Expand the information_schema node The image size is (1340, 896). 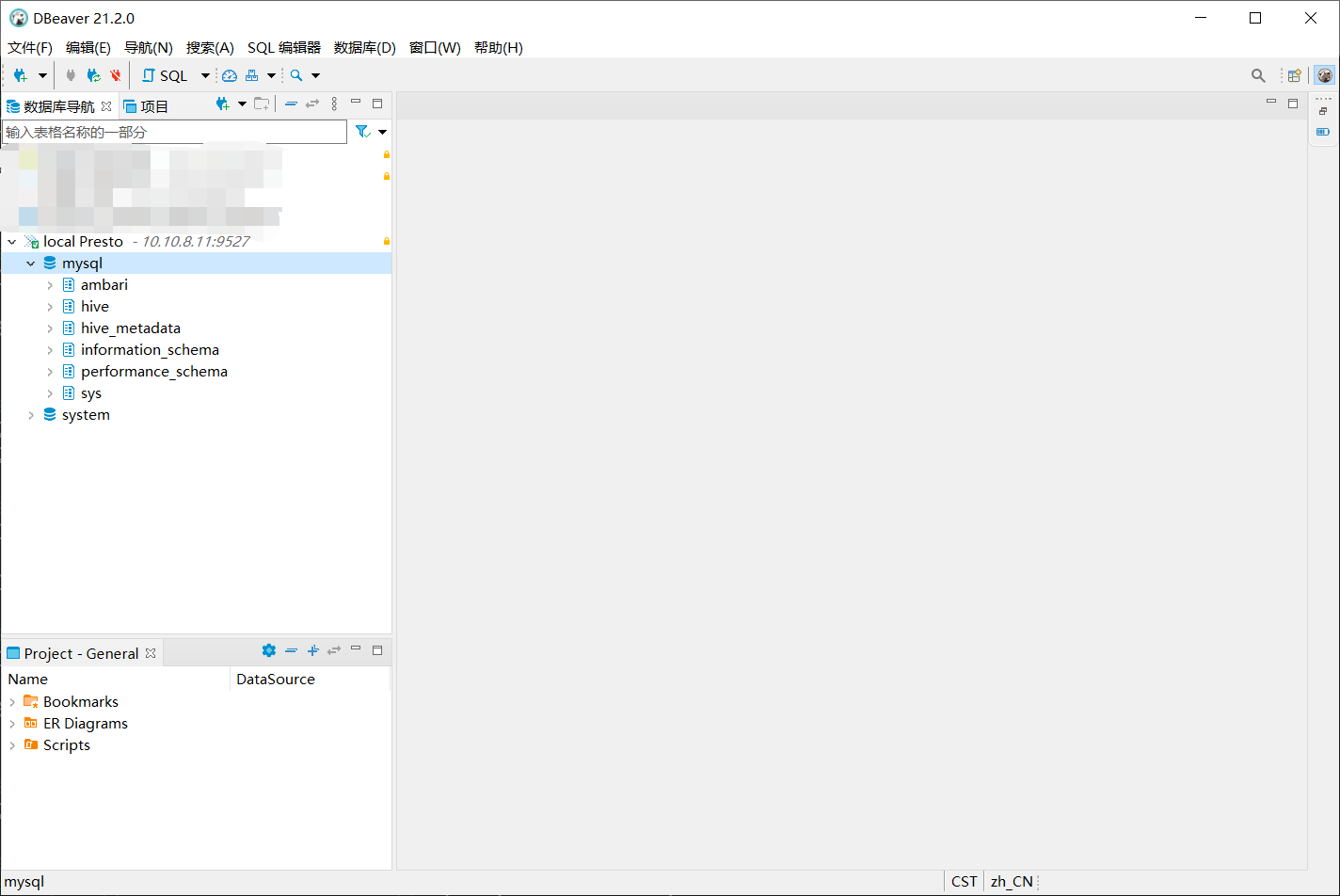point(50,350)
